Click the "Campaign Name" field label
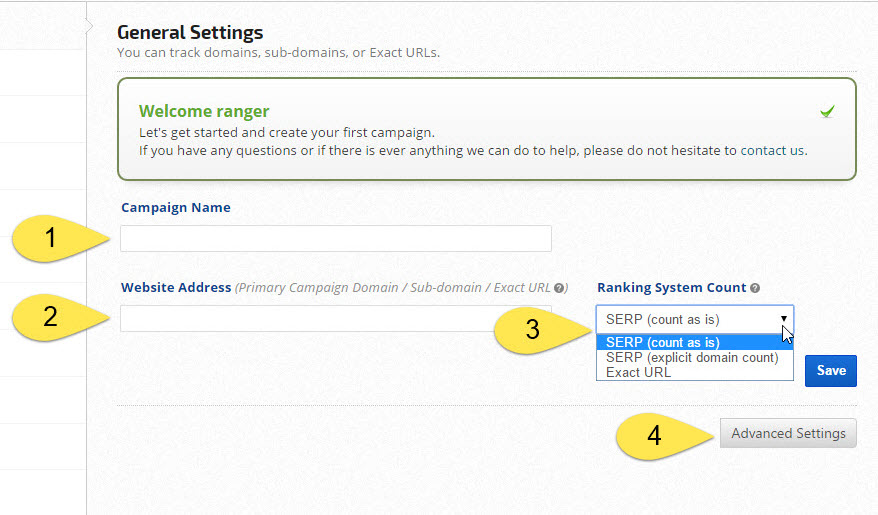This screenshot has height=515, width=878. (176, 208)
